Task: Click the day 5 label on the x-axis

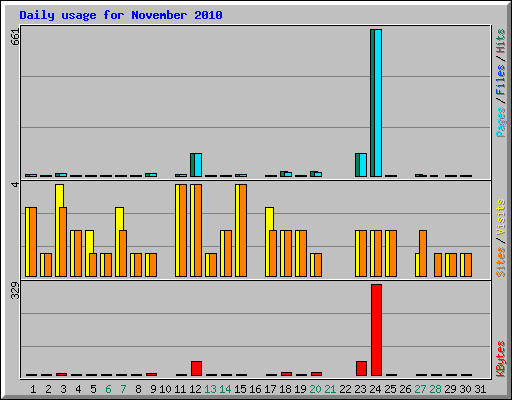Action: coord(93,389)
